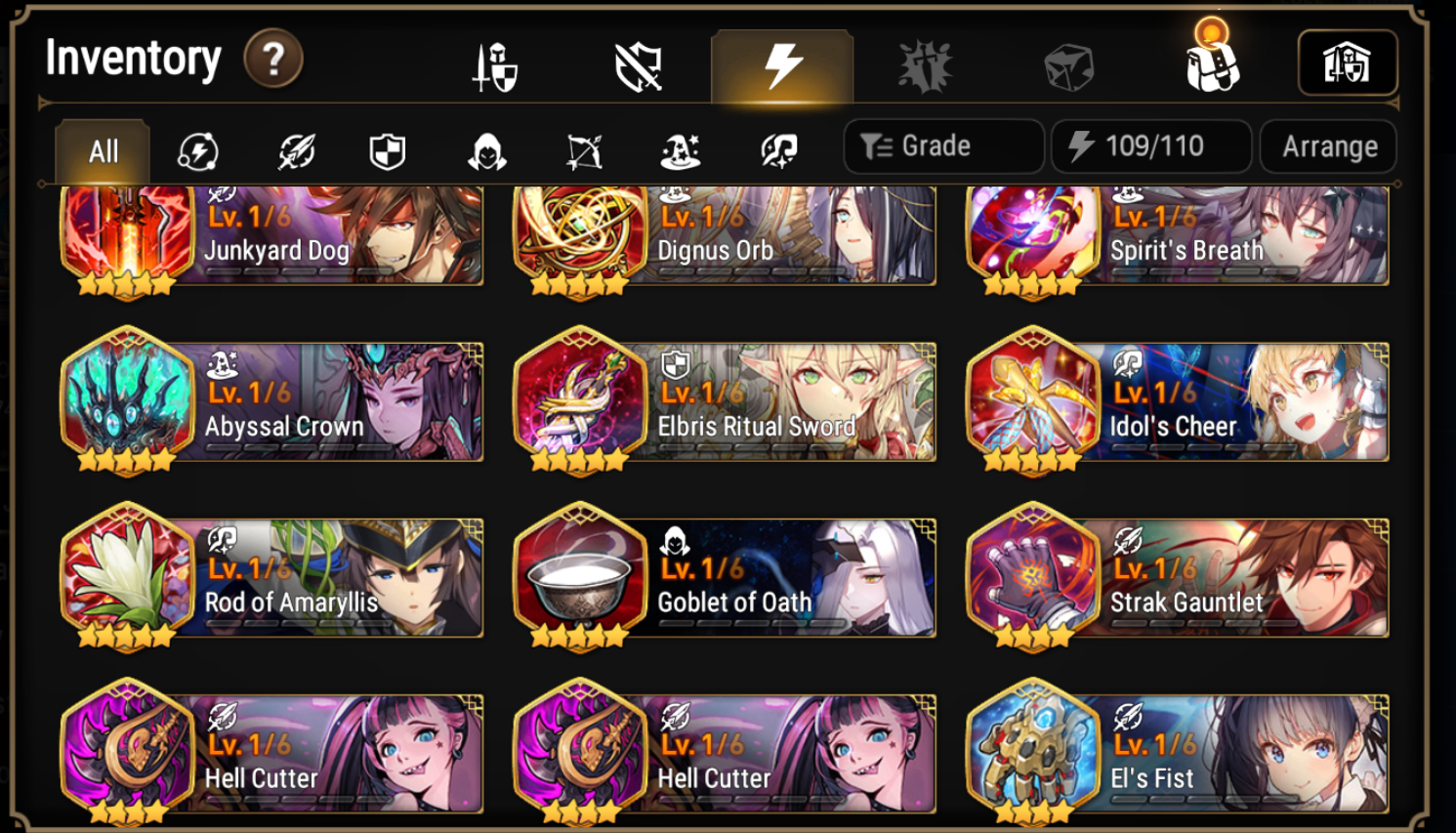Viewport: 1456px width, 833px height.
Task: Filter artifacts by Warrior class icon
Action: click(x=297, y=151)
